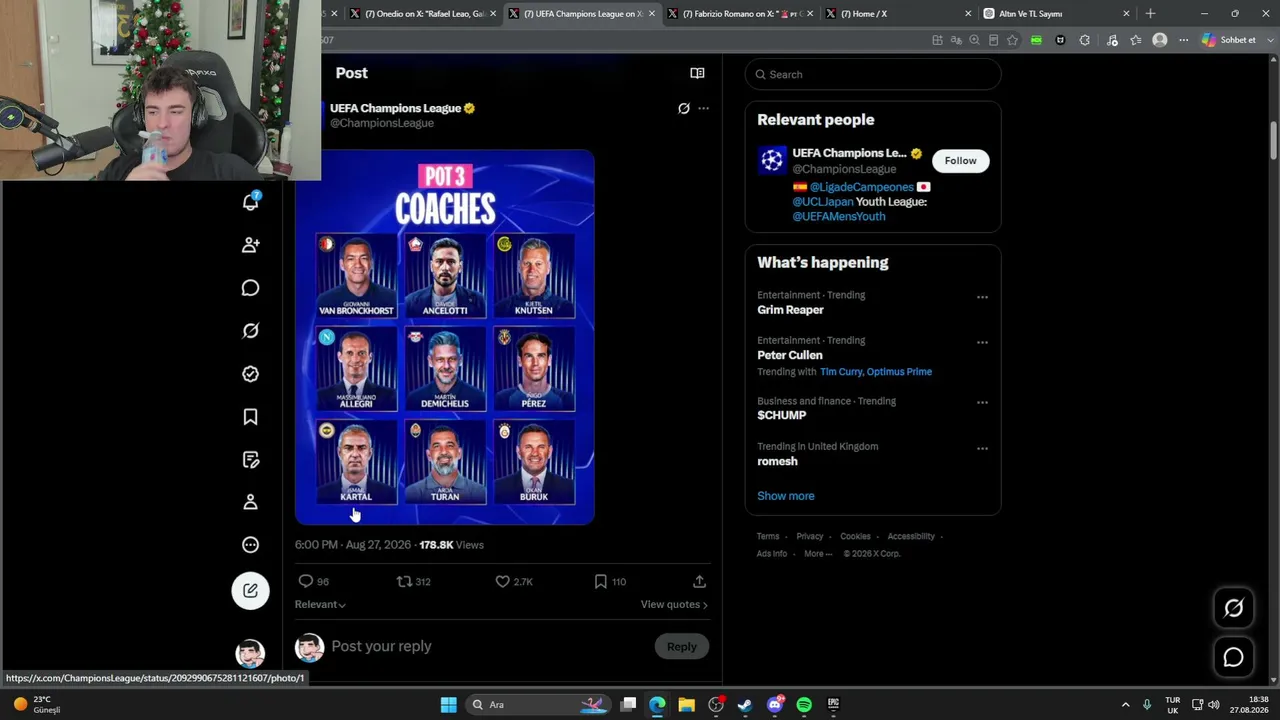The image size is (1280, 720).
Task: Click Grok icon on the Champions League post
Action: (684, 108)
